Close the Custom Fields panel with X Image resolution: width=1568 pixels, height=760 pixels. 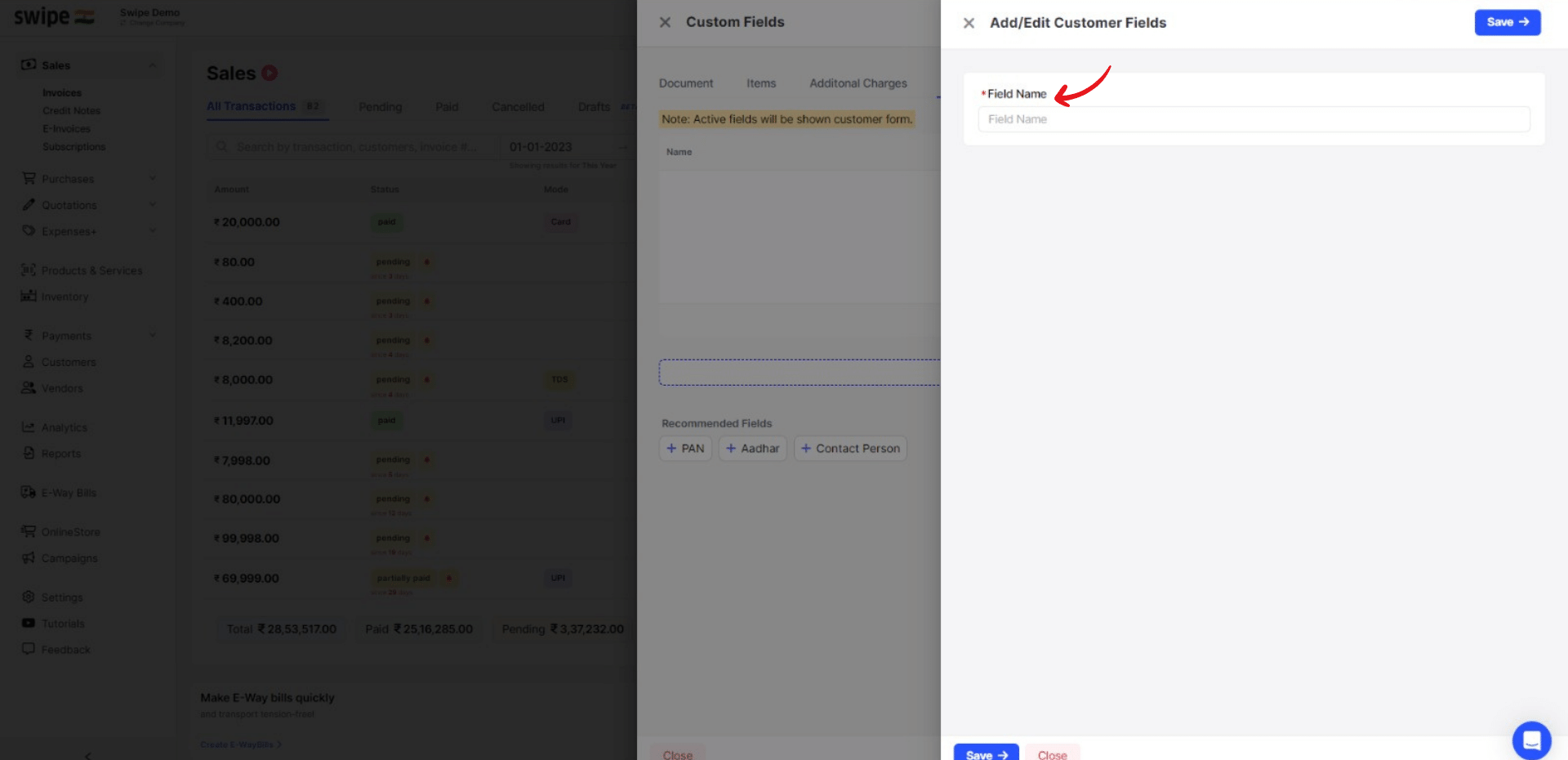point(665,23)
